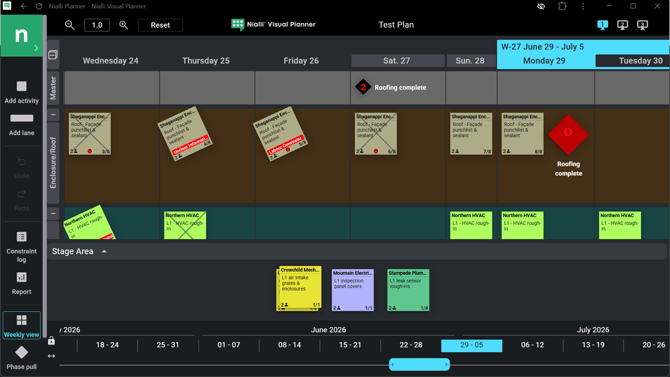Select Northern HVAC card on Tuesday 30
The width and height of the screenshot is (670, 377).
click(620, 225)
